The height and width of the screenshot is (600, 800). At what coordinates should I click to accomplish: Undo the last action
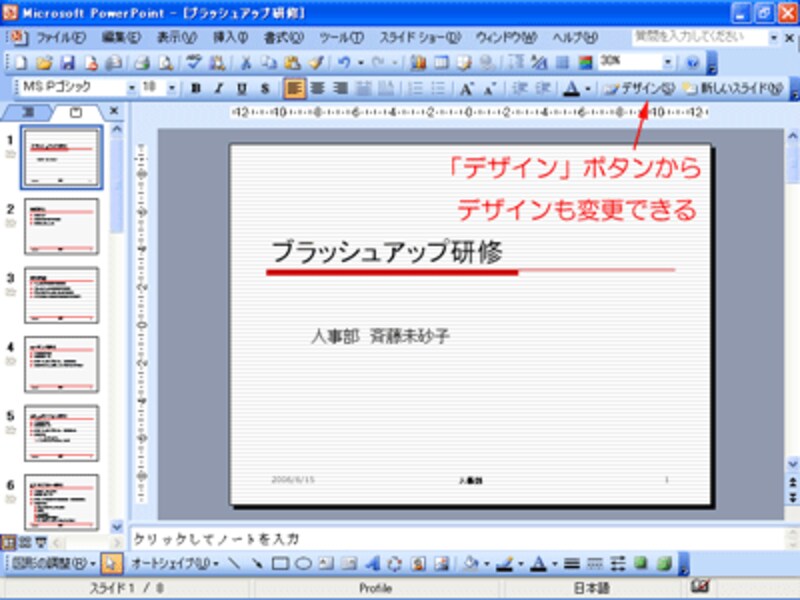click(x=344, y=63)
